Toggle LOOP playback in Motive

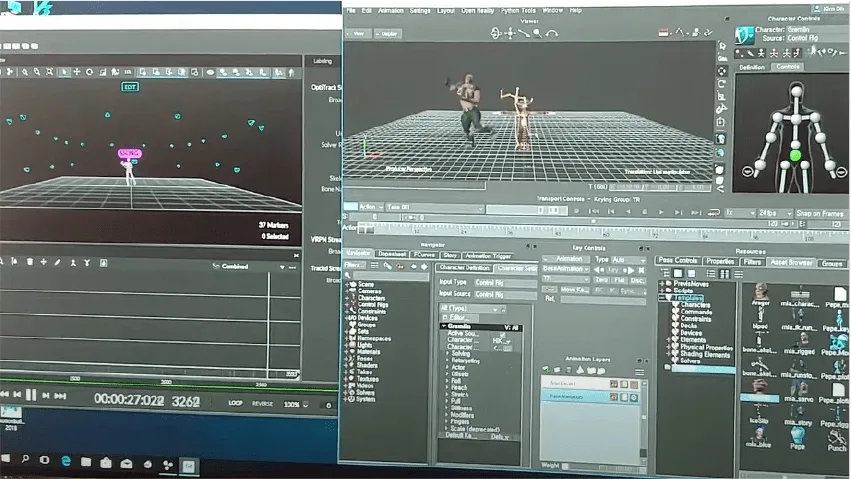pos(235,403)
